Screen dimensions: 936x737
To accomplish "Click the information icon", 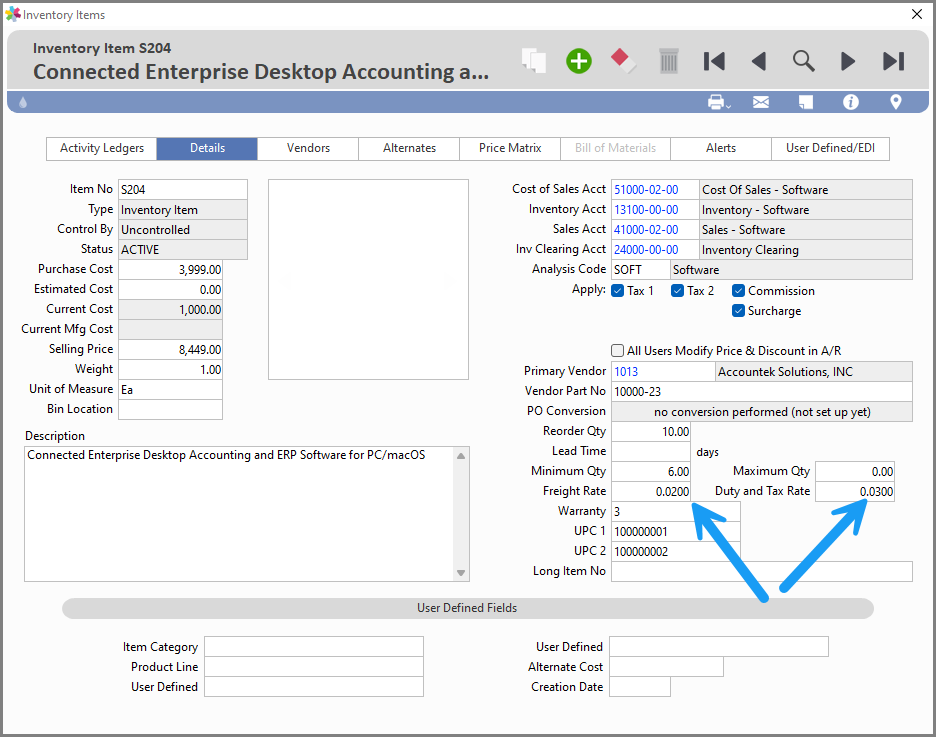I will 851,102.
